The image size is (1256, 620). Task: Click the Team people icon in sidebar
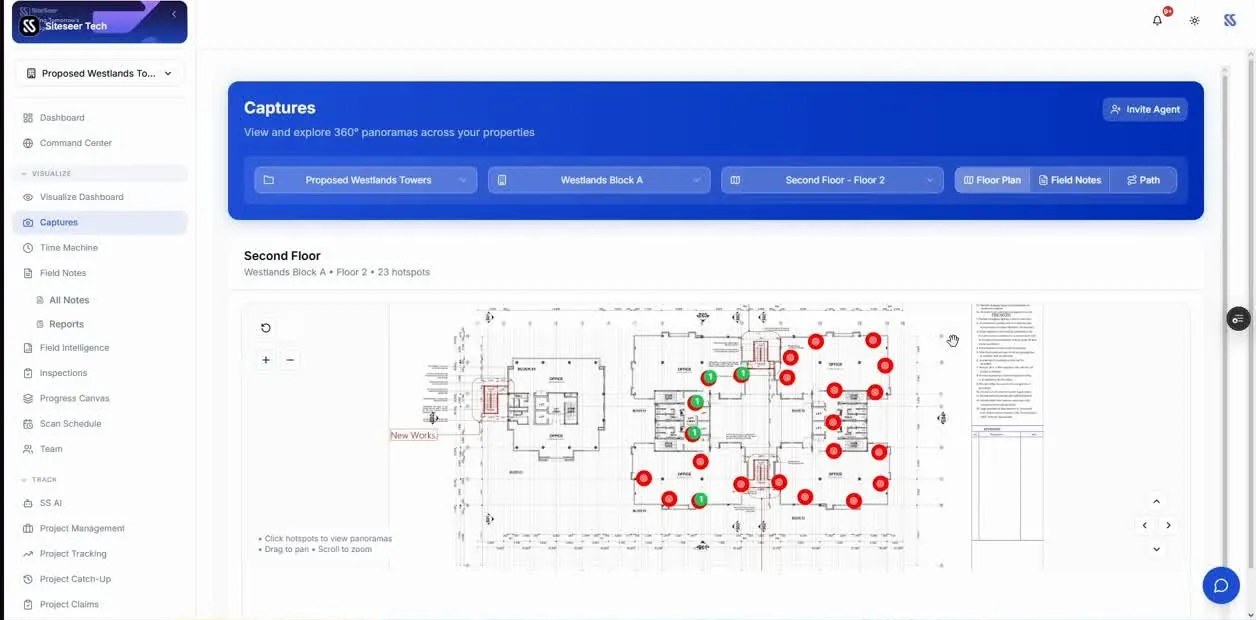(x=28, y=449)
